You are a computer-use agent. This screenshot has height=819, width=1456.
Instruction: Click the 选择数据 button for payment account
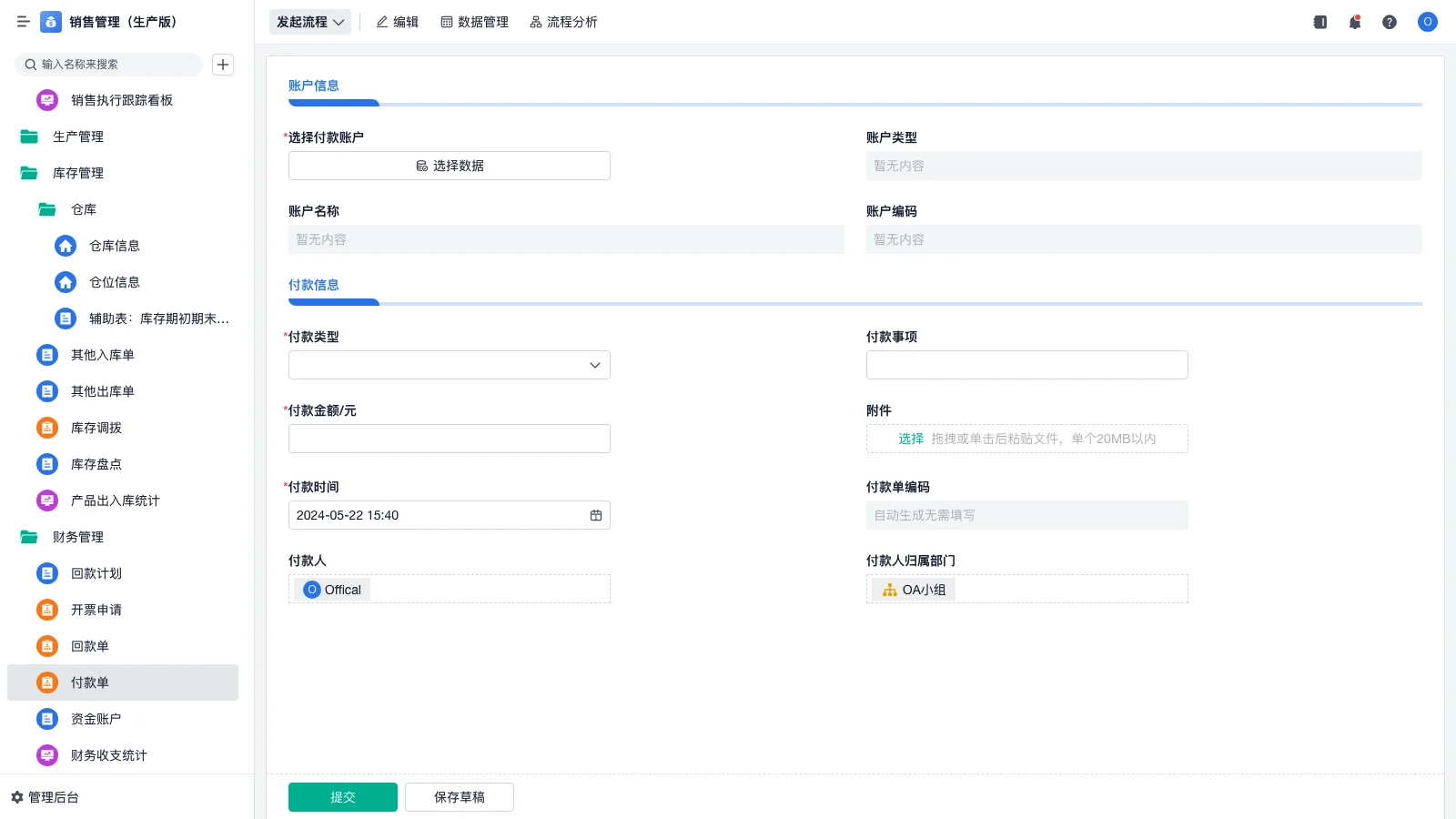click(x=449, y=166)
